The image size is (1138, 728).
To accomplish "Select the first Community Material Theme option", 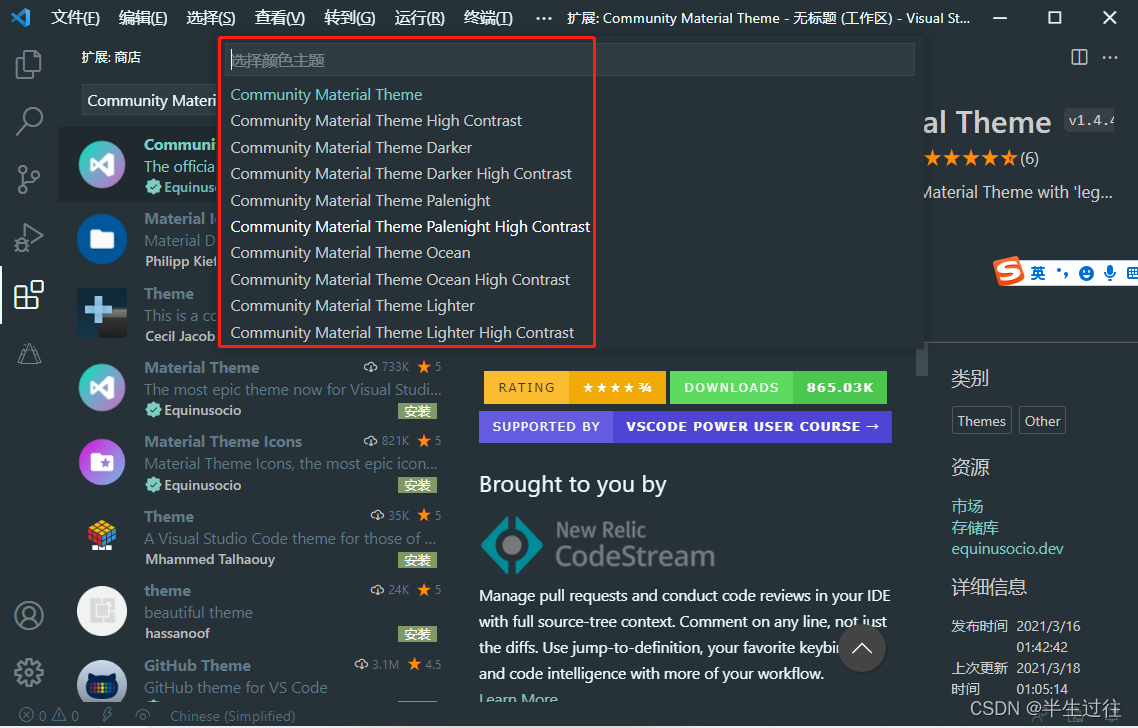I will coord(570,94).
